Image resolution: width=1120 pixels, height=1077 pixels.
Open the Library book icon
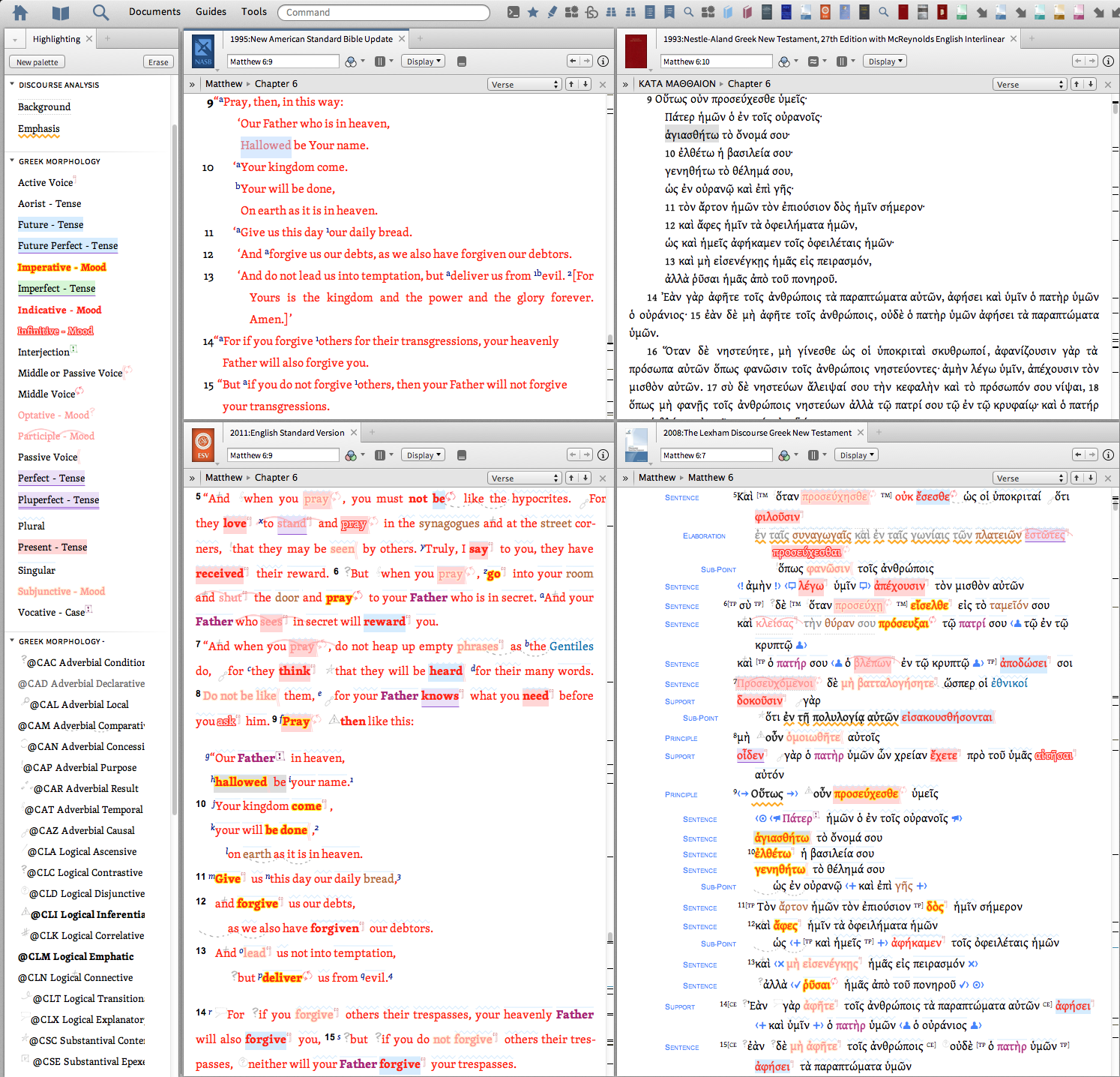click(x=61, y=12)
